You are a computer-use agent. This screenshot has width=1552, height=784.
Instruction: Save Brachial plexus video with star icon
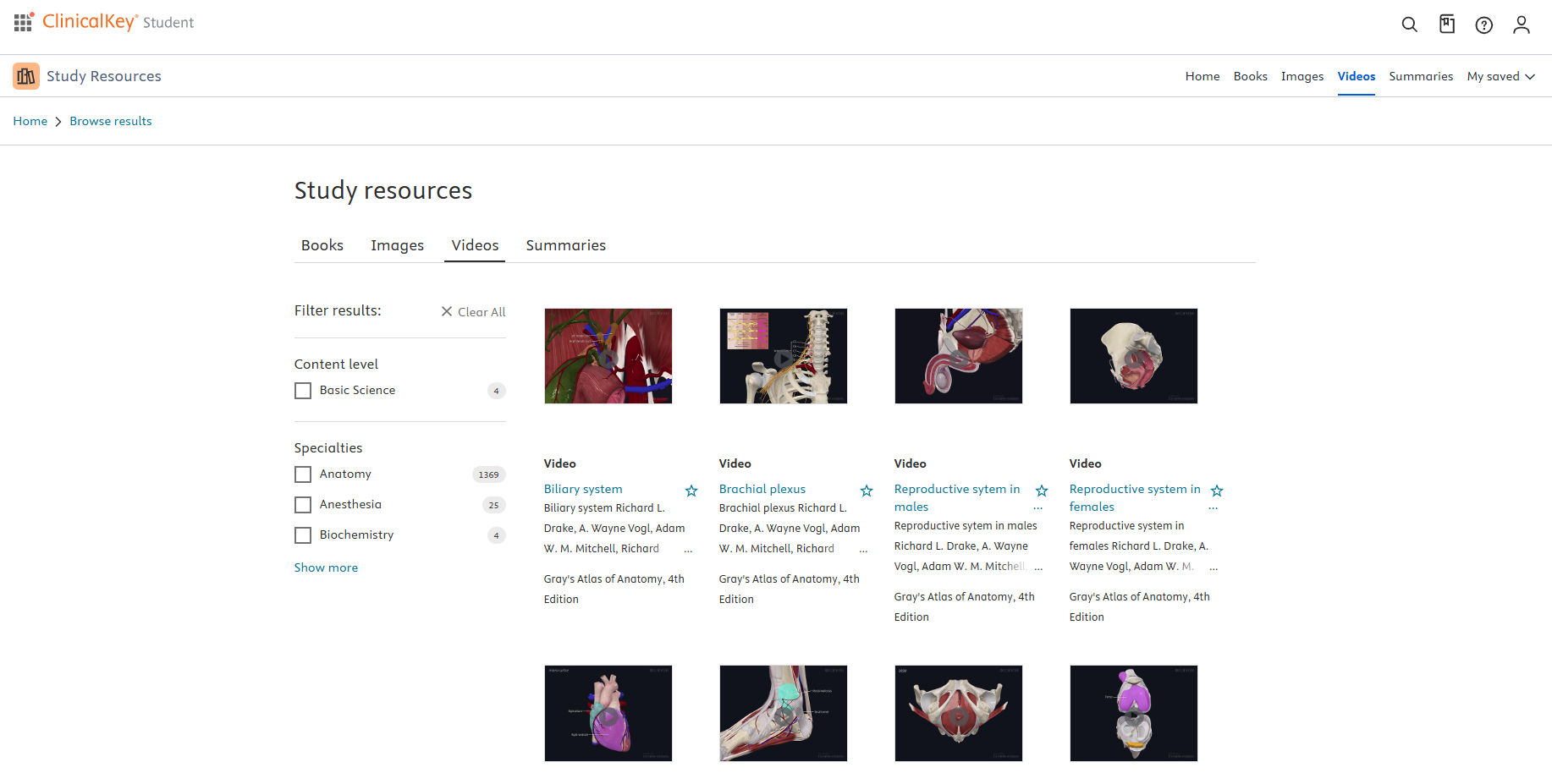click(x=867, y=491)
